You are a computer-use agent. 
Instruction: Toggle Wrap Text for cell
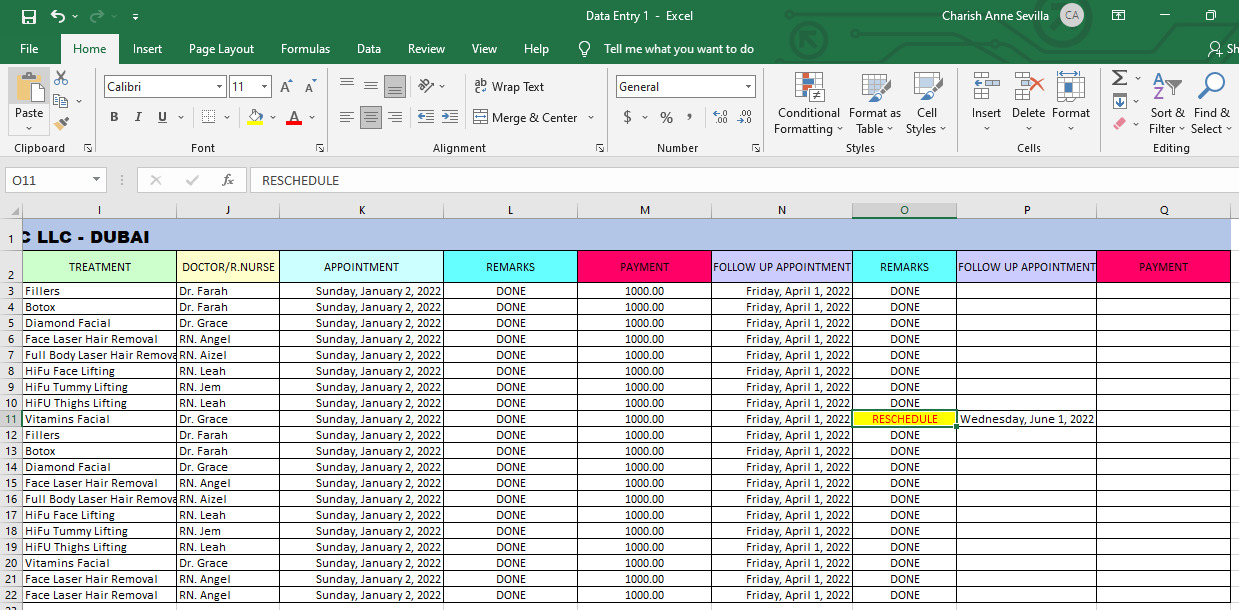coord(509,87)
